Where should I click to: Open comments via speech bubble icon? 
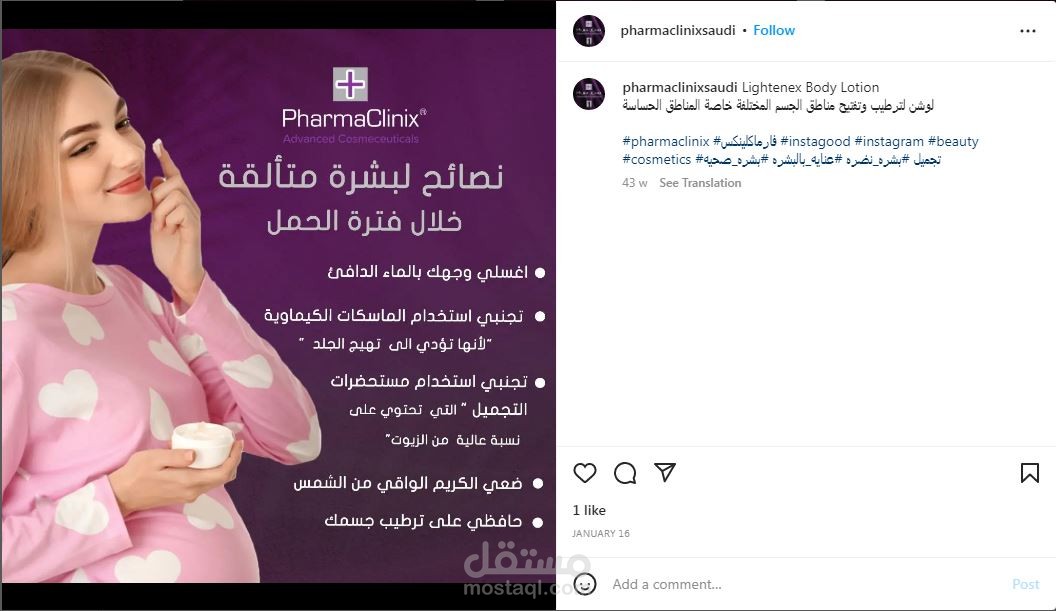click(x=625, y=473)
